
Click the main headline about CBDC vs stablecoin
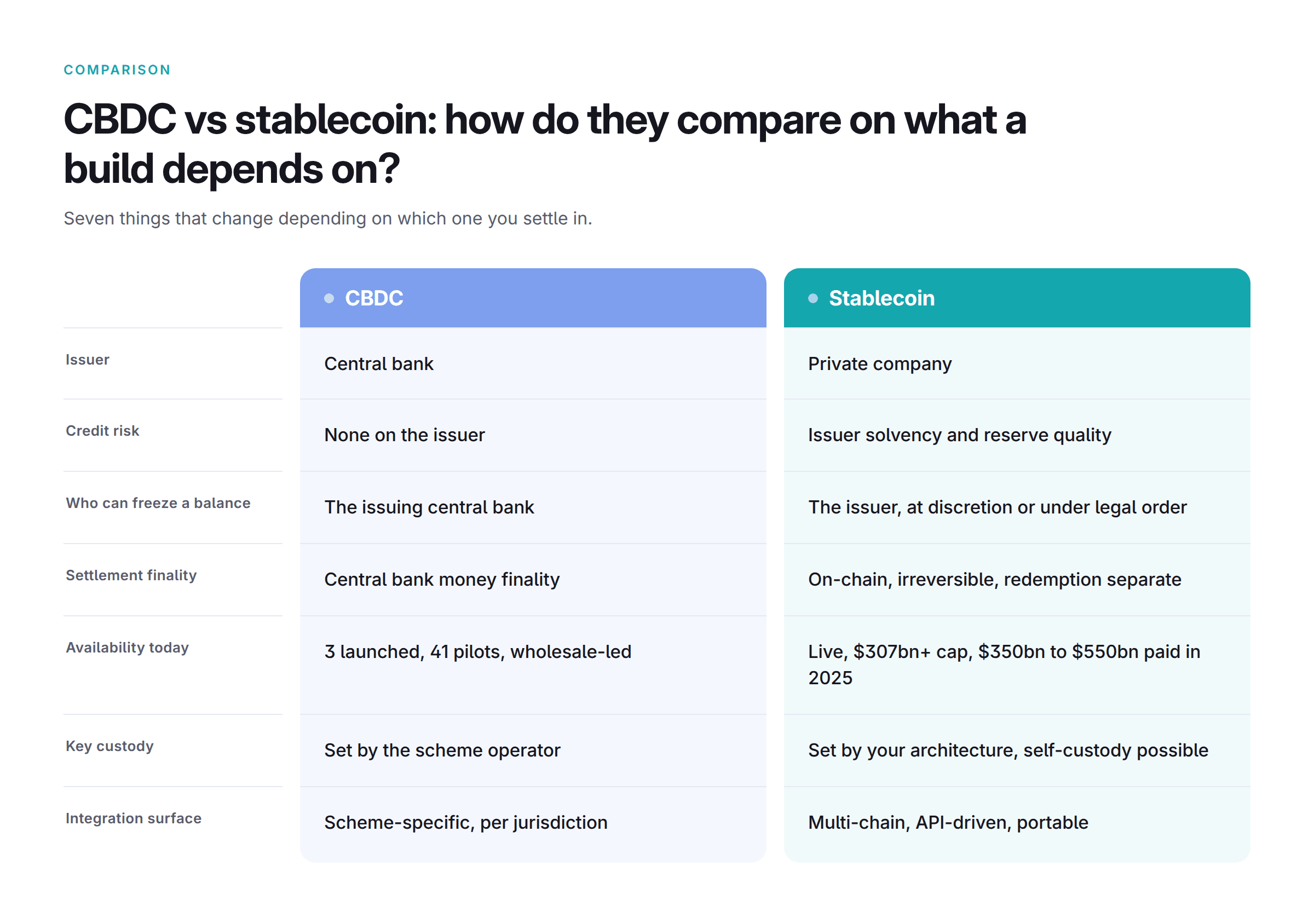(x=545, y=144)
